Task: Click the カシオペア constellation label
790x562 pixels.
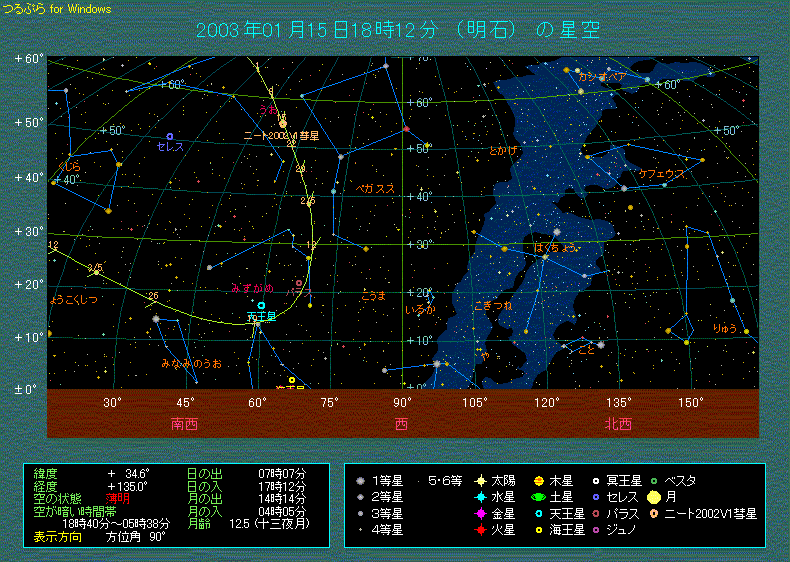Action: (602, 77)
